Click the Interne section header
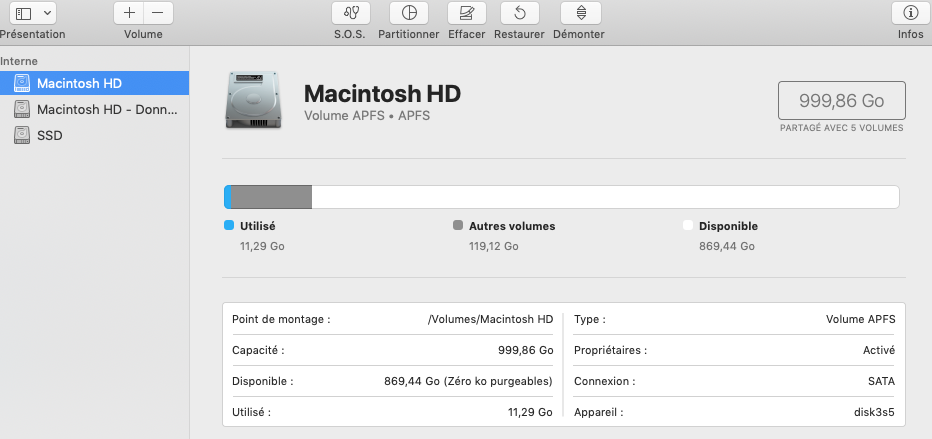932x439 pixels. (x=19, y=61)
